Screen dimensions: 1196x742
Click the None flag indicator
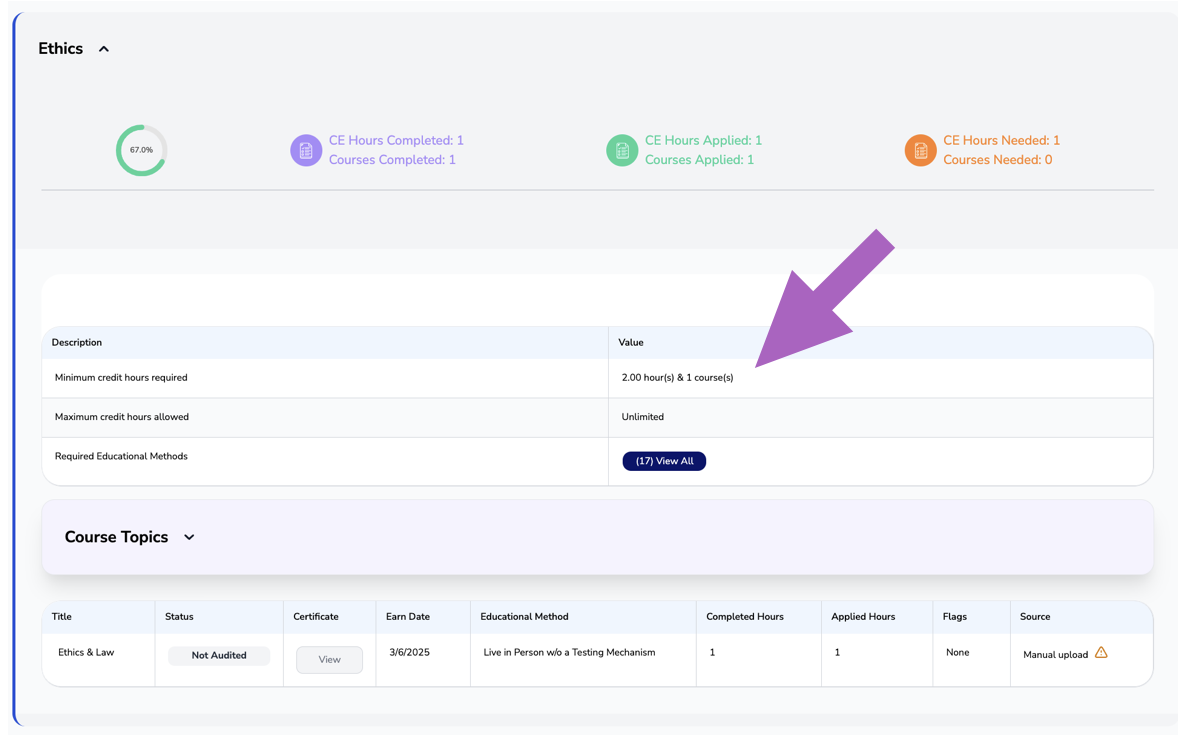957,652
